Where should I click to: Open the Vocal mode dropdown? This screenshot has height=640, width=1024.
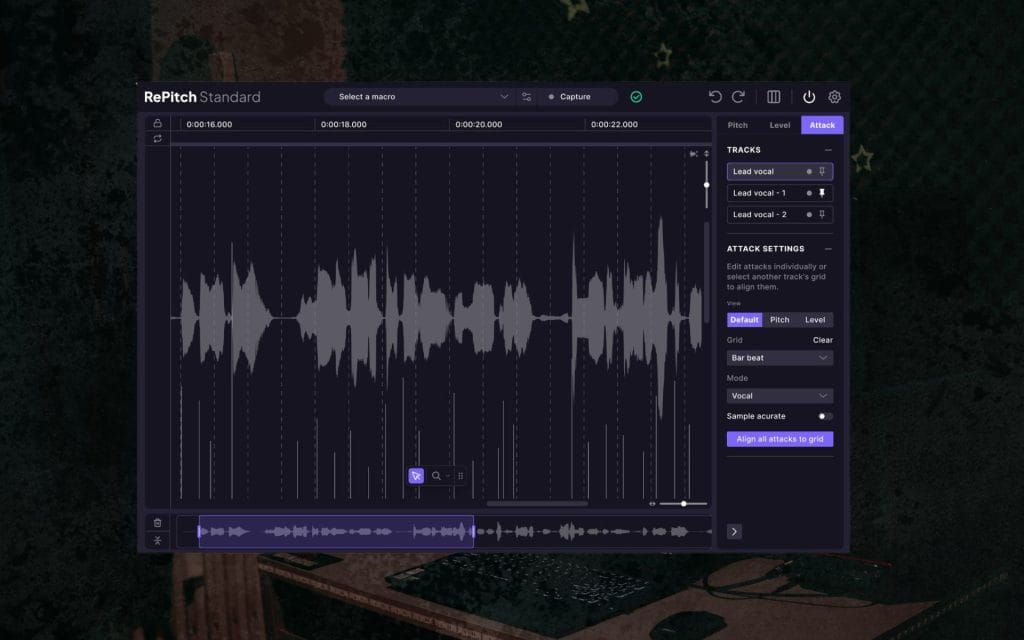[779, 396]
